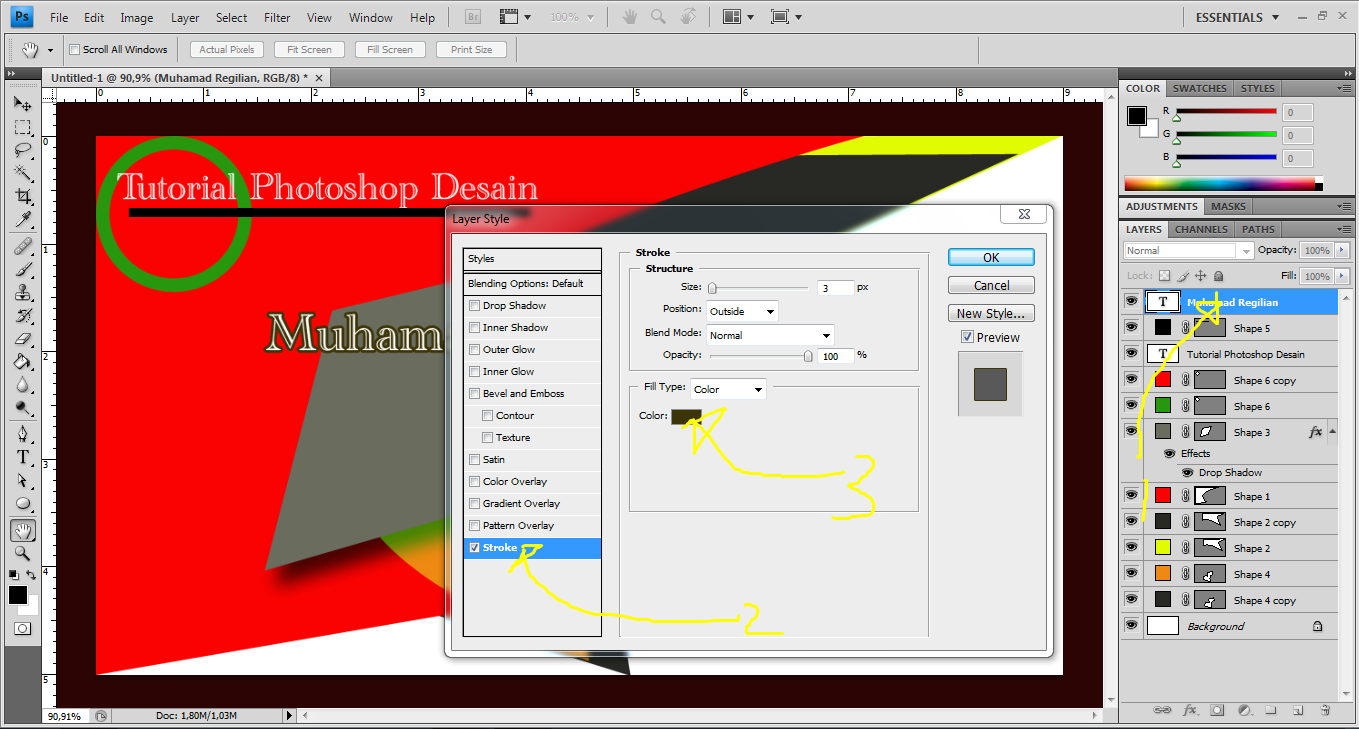The height and width of the screenshot is (729, 1359).
Task: Open the Filter menu
Action: coord(277,16)
